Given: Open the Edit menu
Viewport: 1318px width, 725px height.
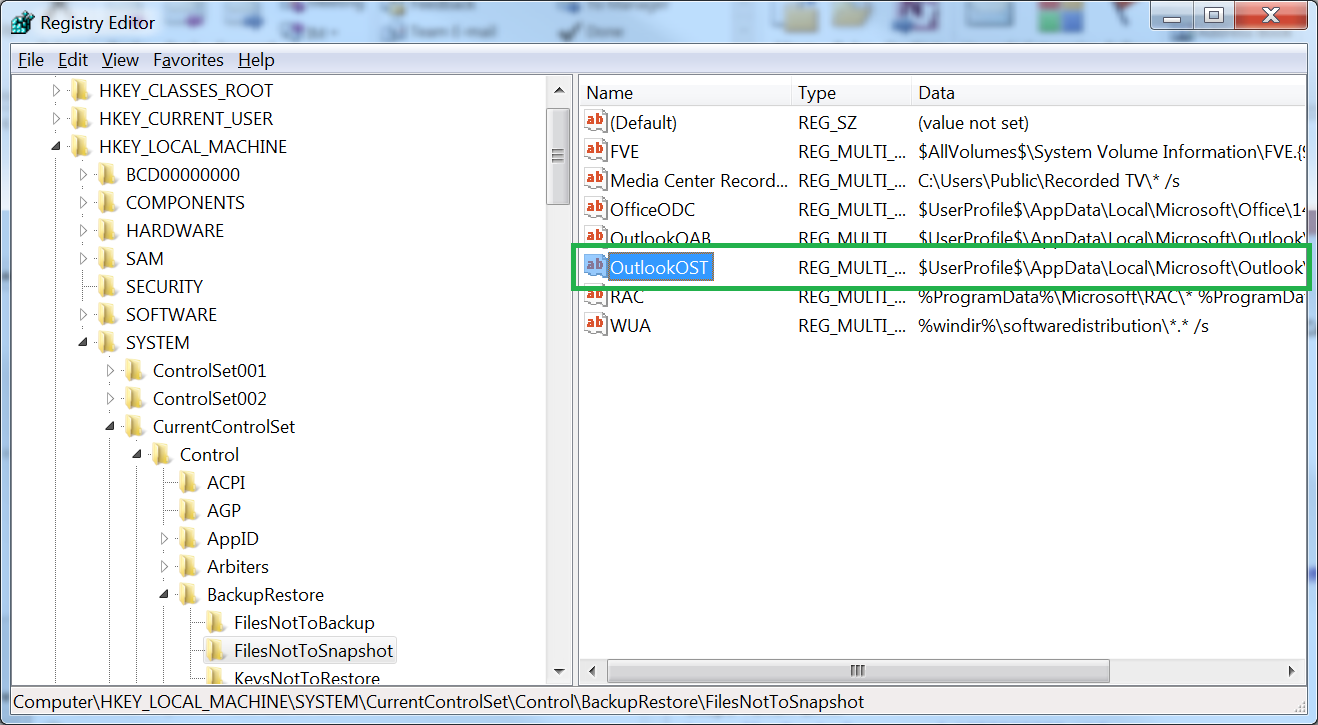Looking at the screenshot, I should tap(73, 60).
